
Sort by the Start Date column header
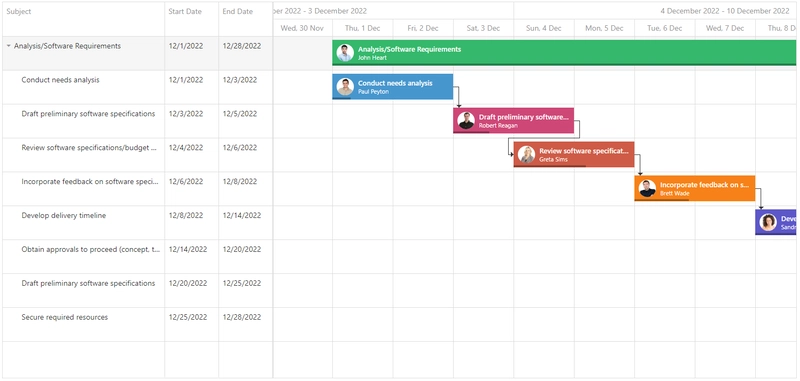[x=192, y=19]
